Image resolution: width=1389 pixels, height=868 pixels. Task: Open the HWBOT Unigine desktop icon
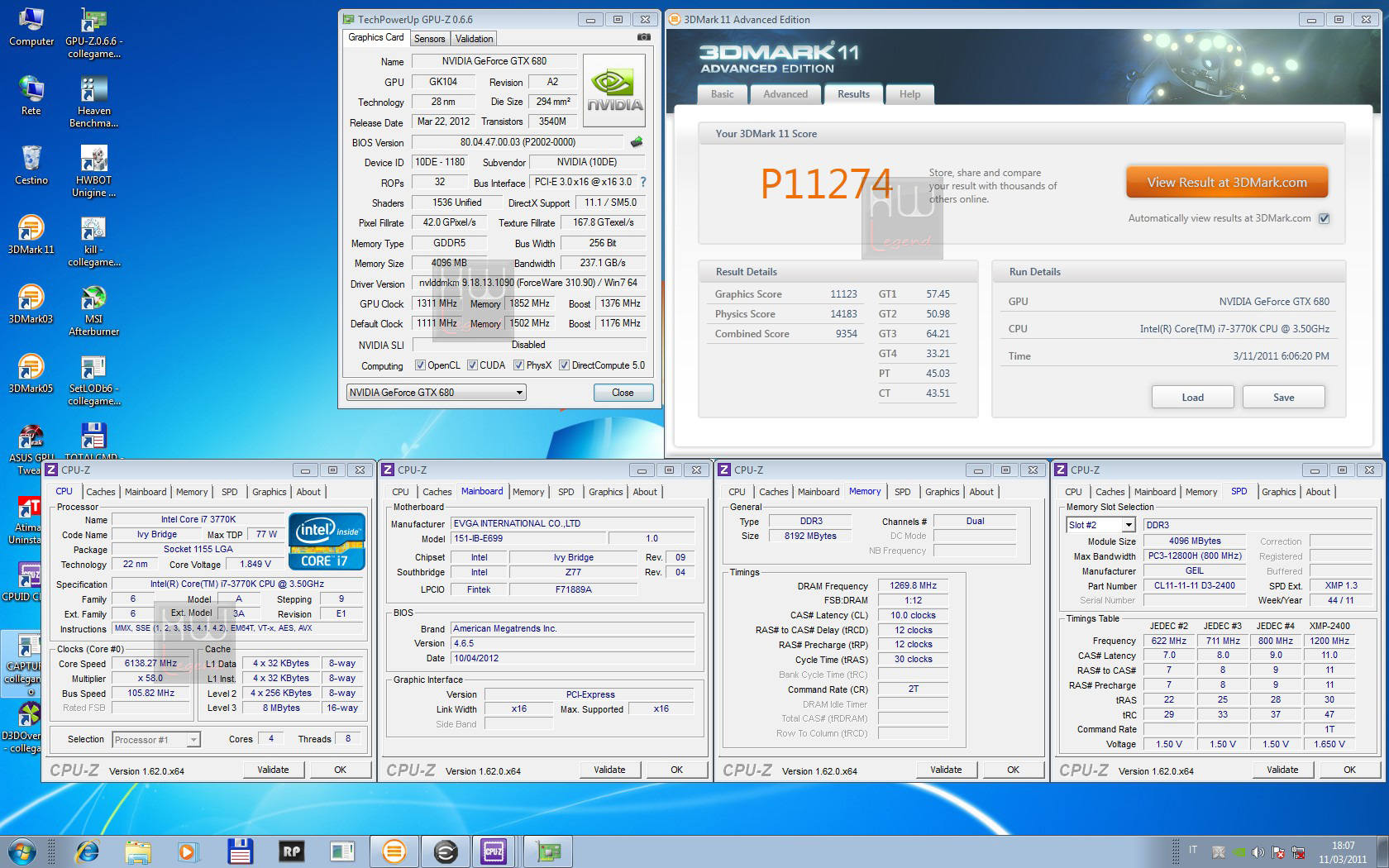(x=93, y=172)
